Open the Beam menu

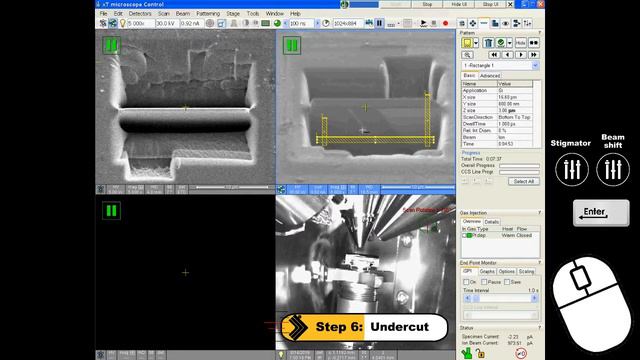pyautogui.click(x=182, y=13)
